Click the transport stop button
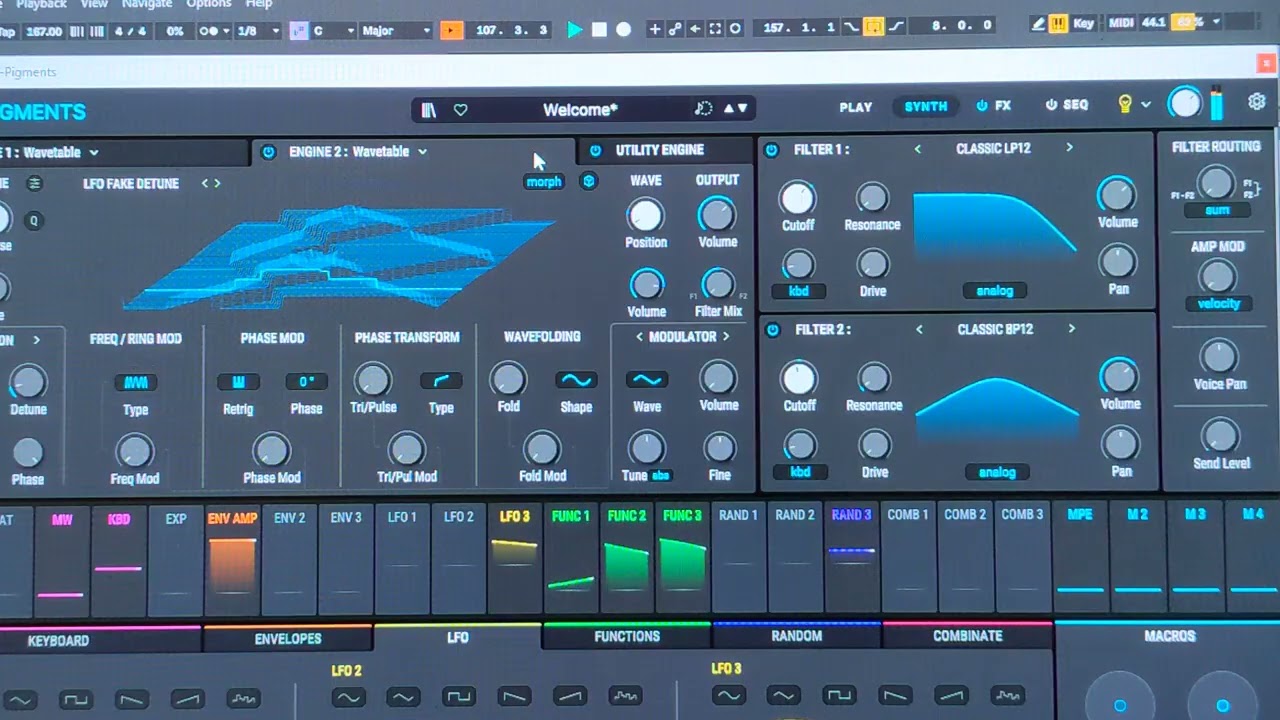1280x720 pixels. click(599, 30)
